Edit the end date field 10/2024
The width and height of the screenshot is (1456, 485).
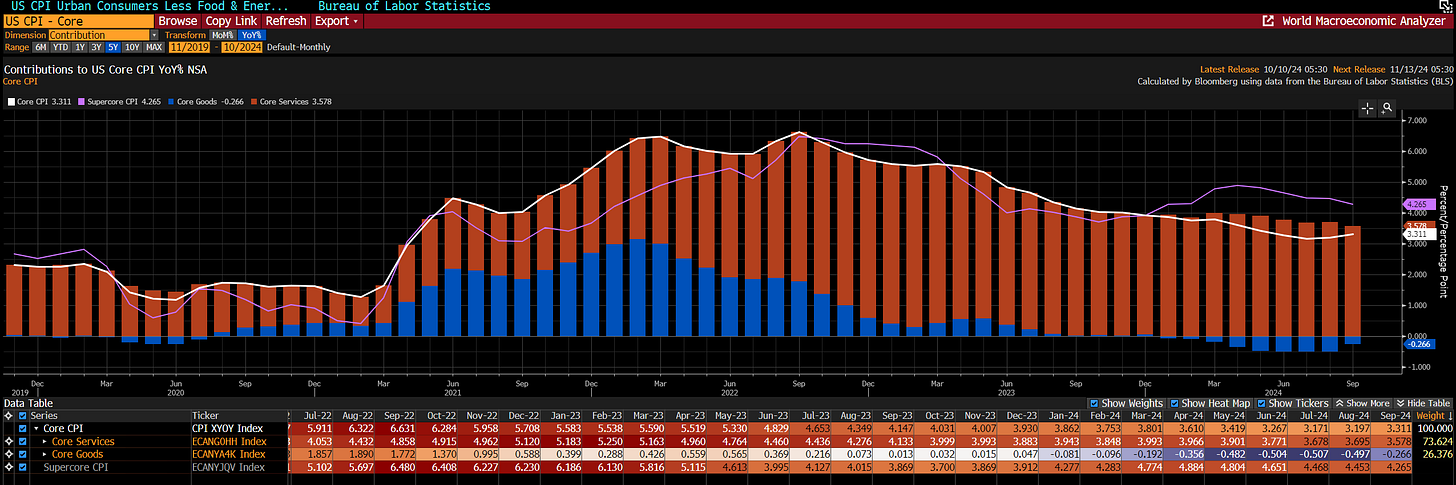pyautogui.click(x=242, y=47)
